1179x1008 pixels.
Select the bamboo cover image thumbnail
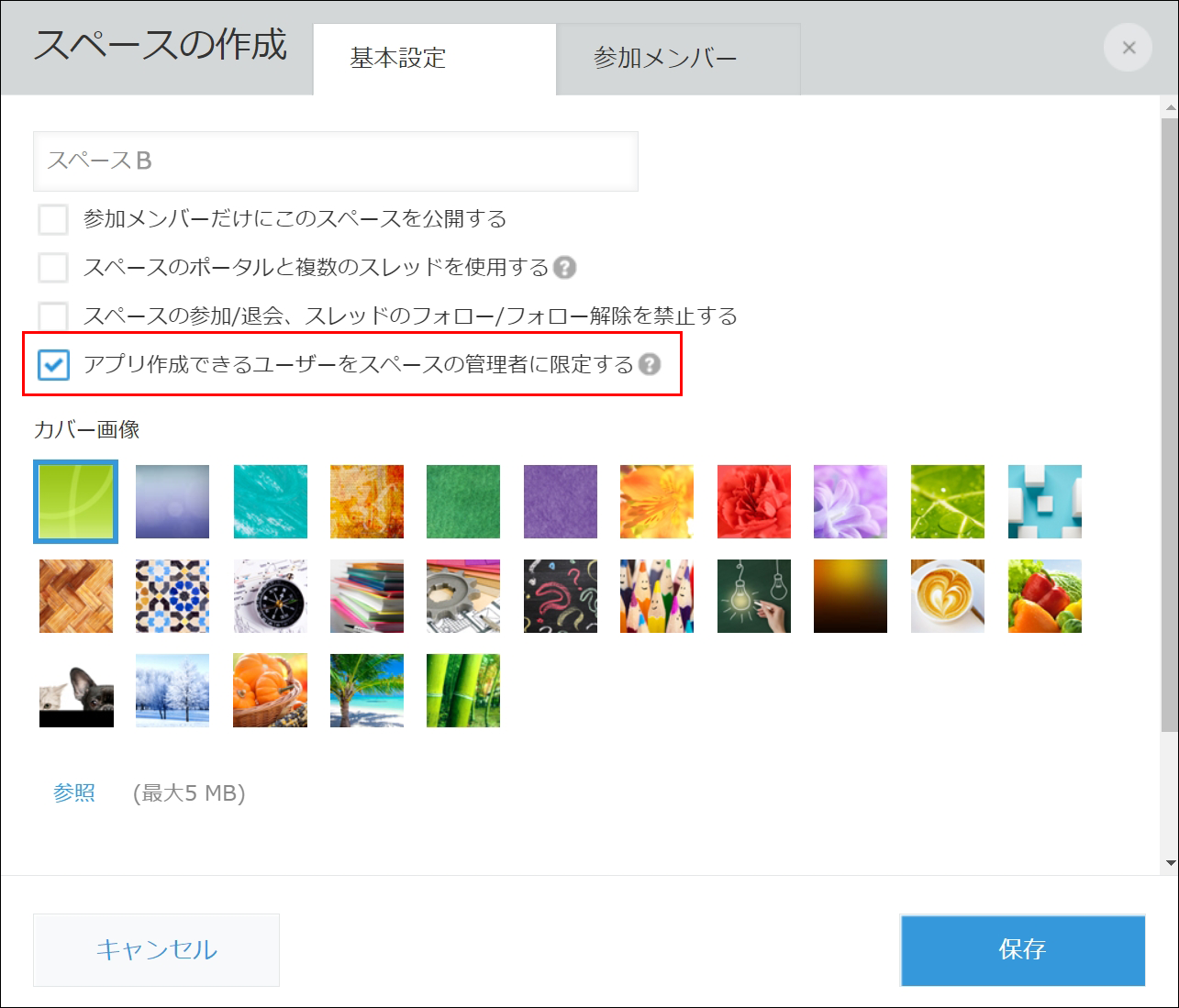(x=463, y=691)
